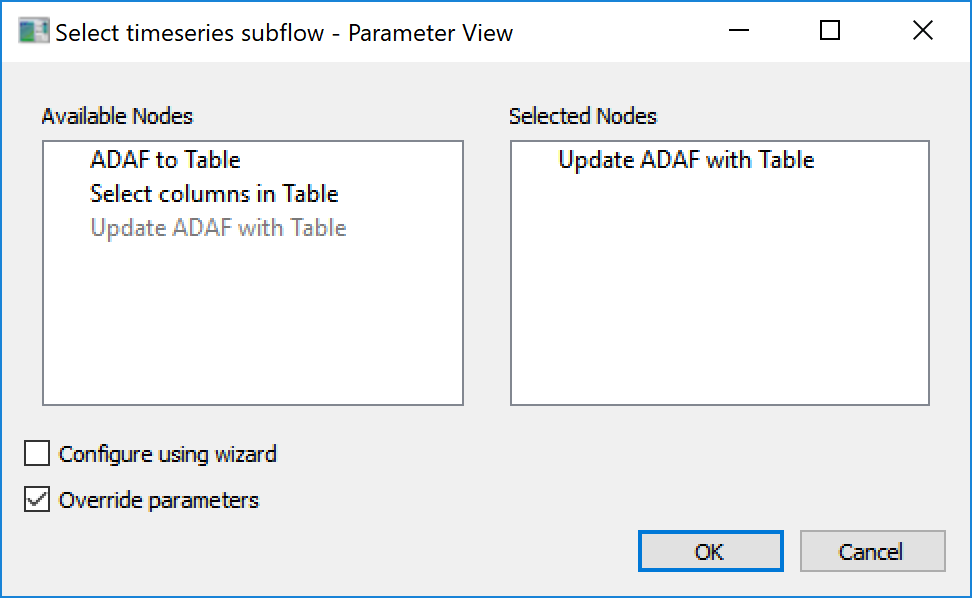Select 'ADAF to Table' in Available Nodes
Screen dimensions: 972x598
(x=165, y=160)
